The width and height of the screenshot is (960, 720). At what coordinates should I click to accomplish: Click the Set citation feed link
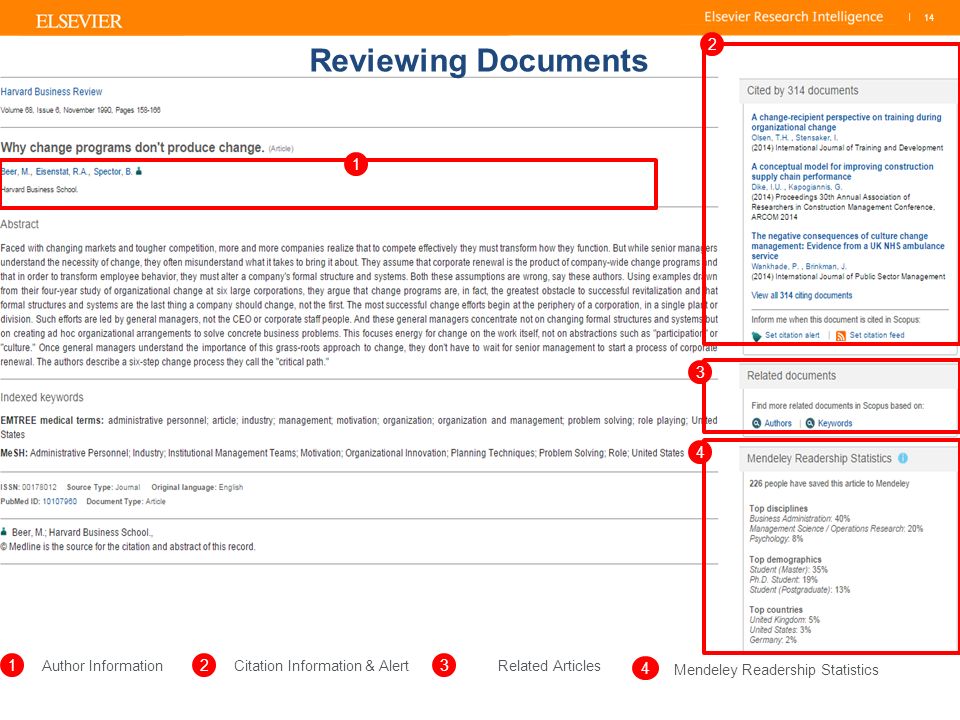(x=877, y=335)
